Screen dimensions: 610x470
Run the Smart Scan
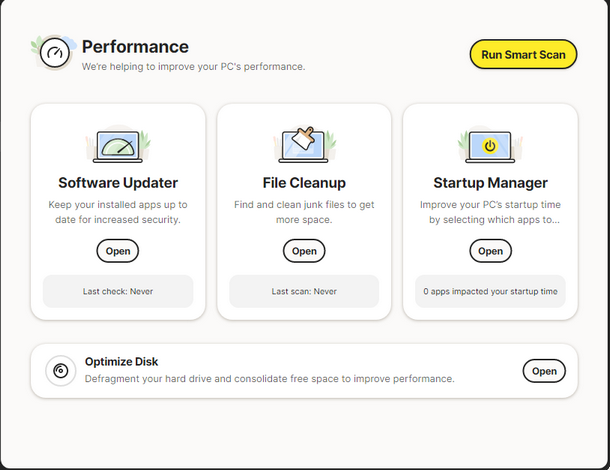(523, 54)
